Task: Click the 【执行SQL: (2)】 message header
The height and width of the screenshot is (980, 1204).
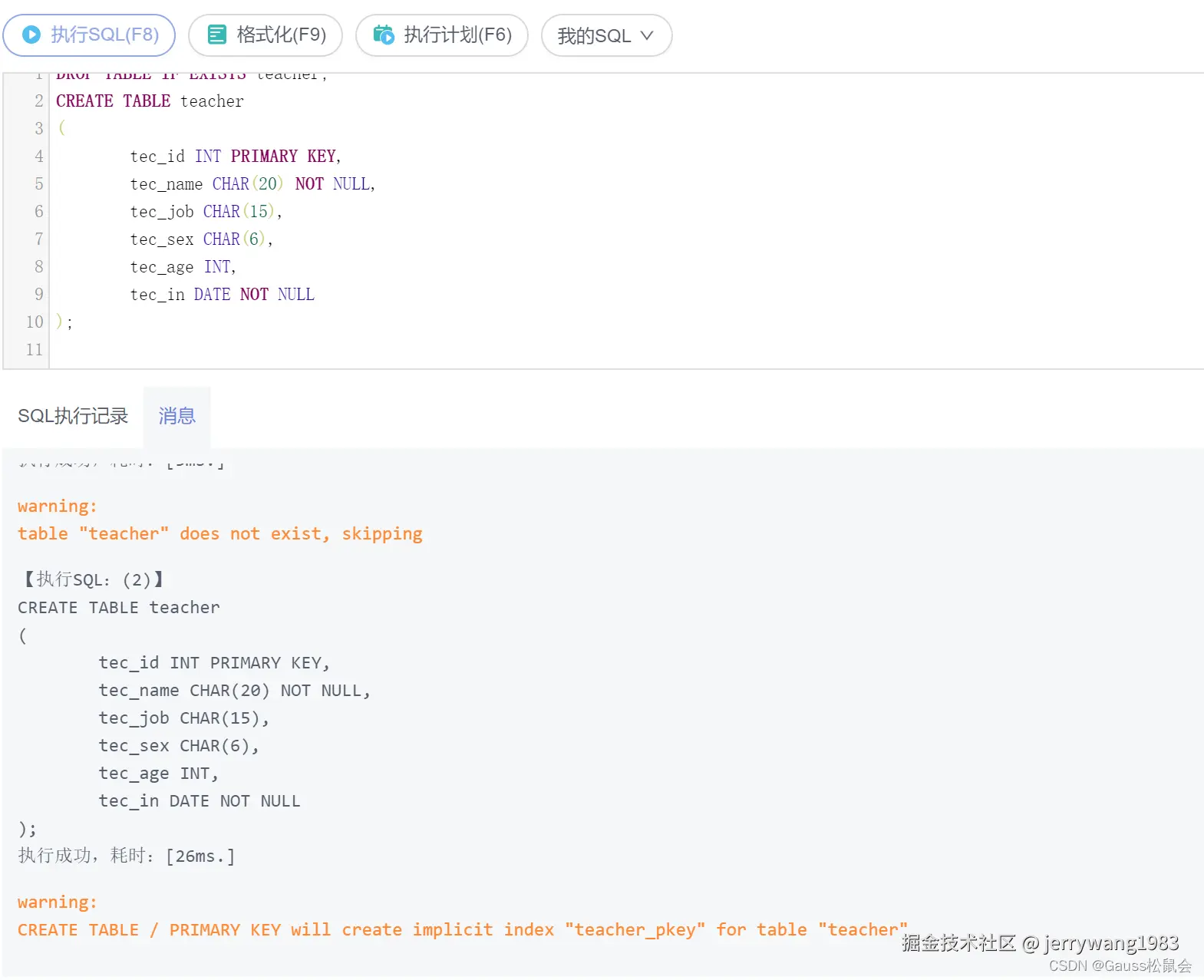Action: [x=93, y=579]
